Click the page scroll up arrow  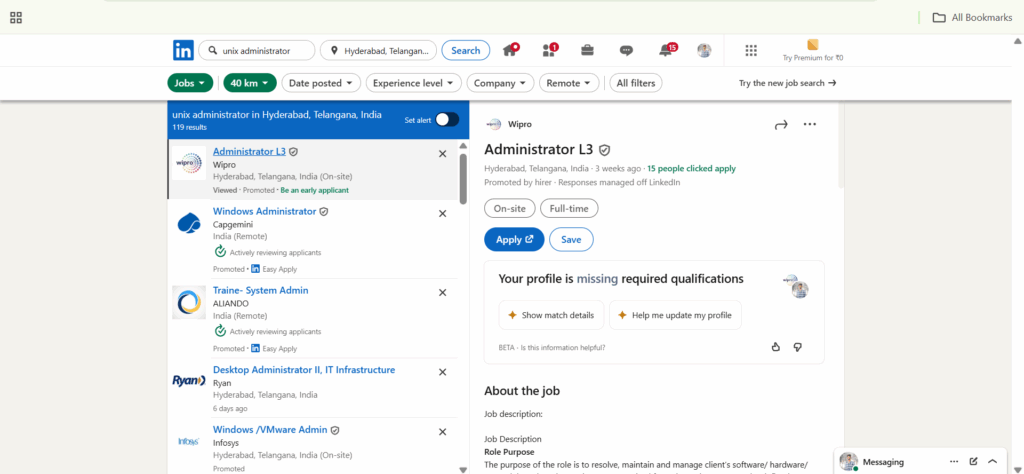pyautogui.click(x=1017, y=40)
